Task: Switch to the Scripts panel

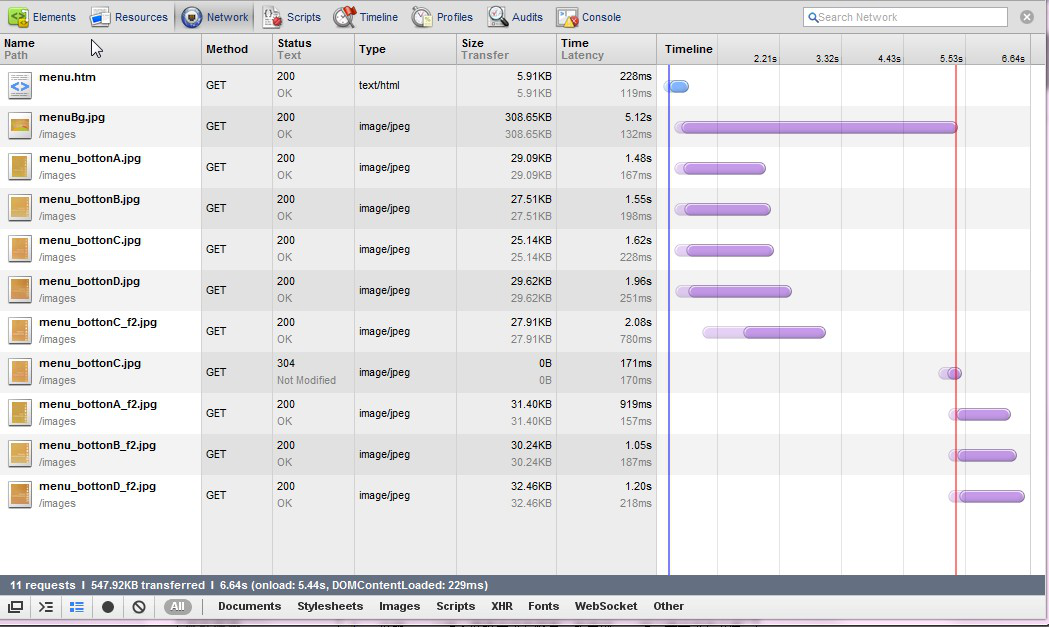Action: 292,17
